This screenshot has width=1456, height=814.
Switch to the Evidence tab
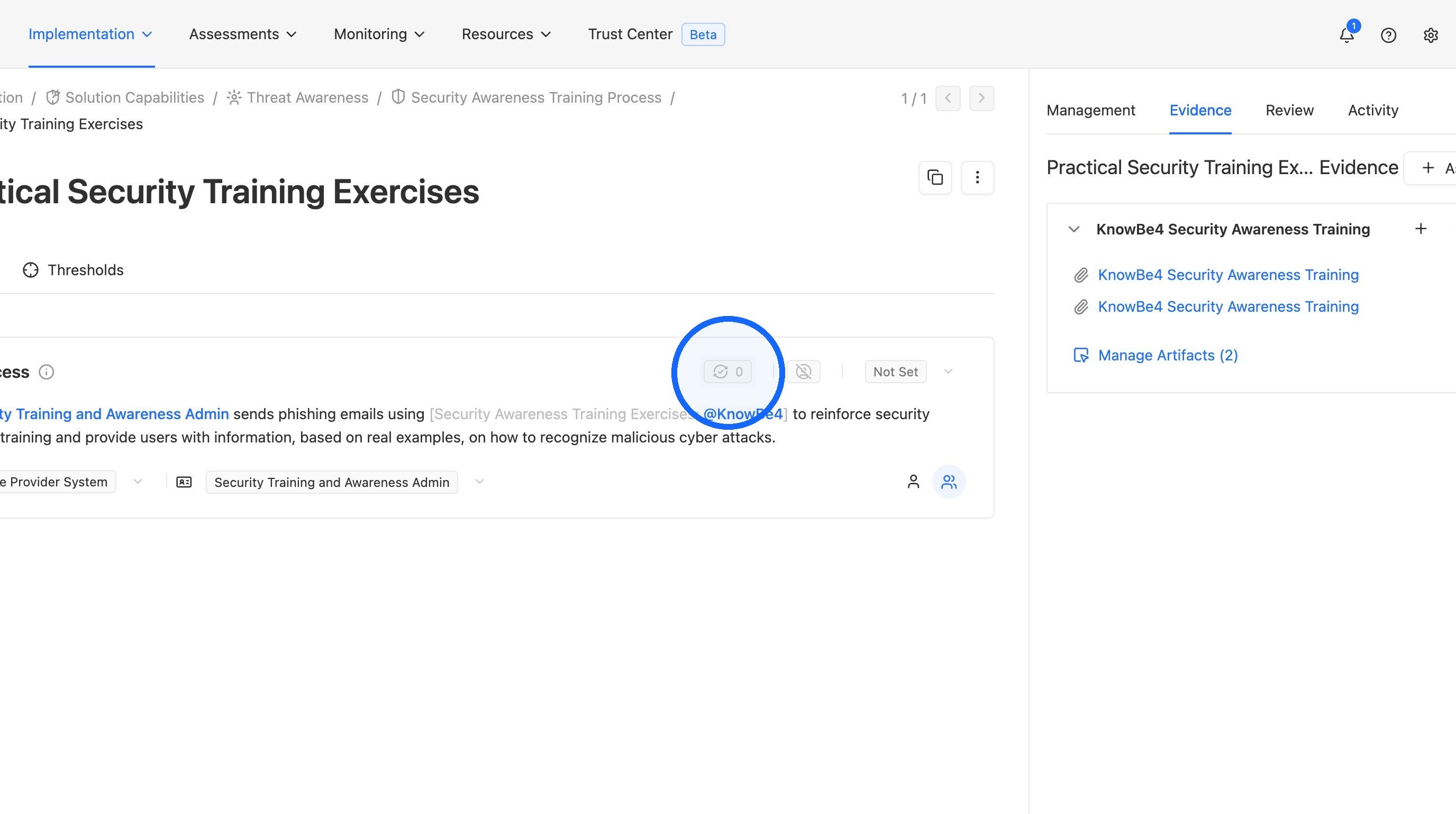pyautogui.click(x=1200, y=110)
